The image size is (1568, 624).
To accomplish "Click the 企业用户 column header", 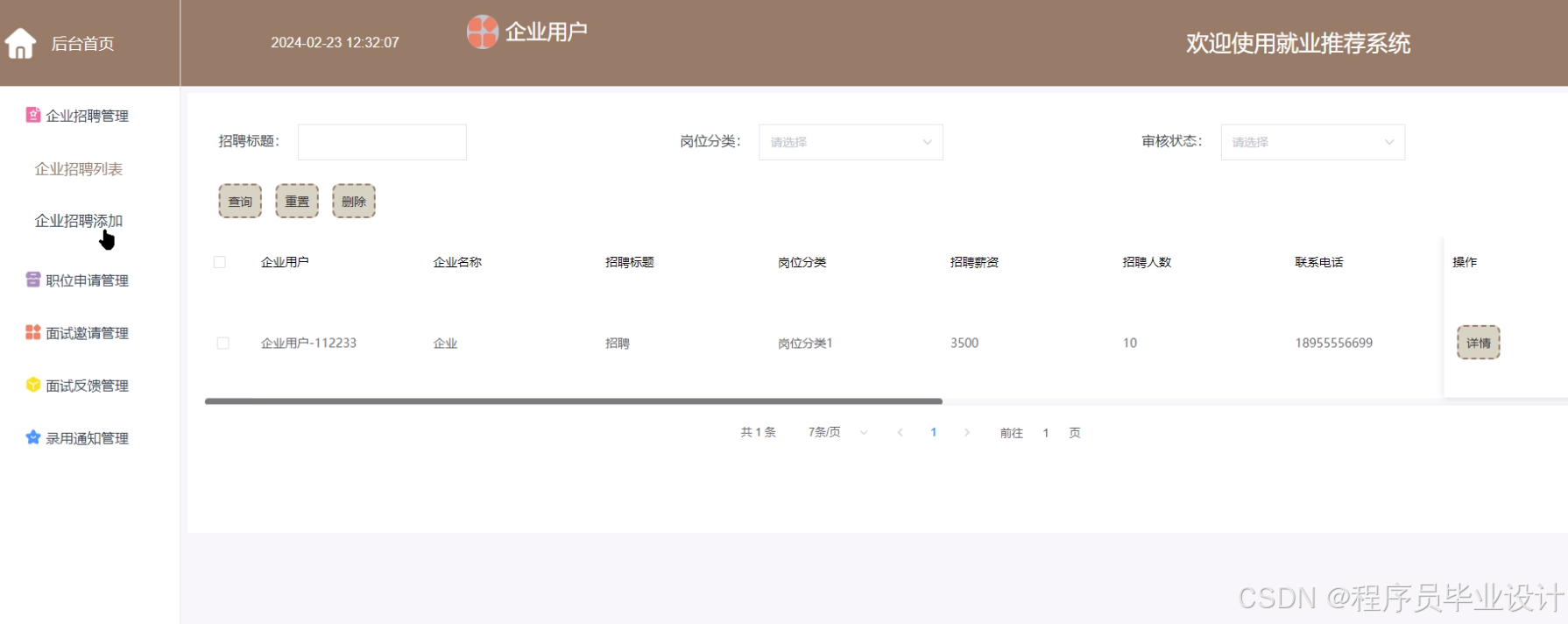I will tap(285, 262).
